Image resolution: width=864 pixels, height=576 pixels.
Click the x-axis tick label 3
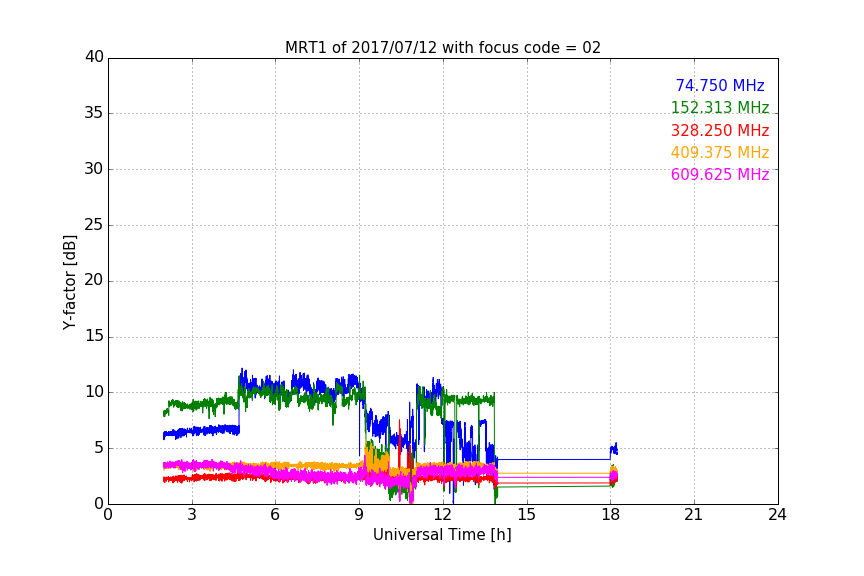[x=192, y=515]
